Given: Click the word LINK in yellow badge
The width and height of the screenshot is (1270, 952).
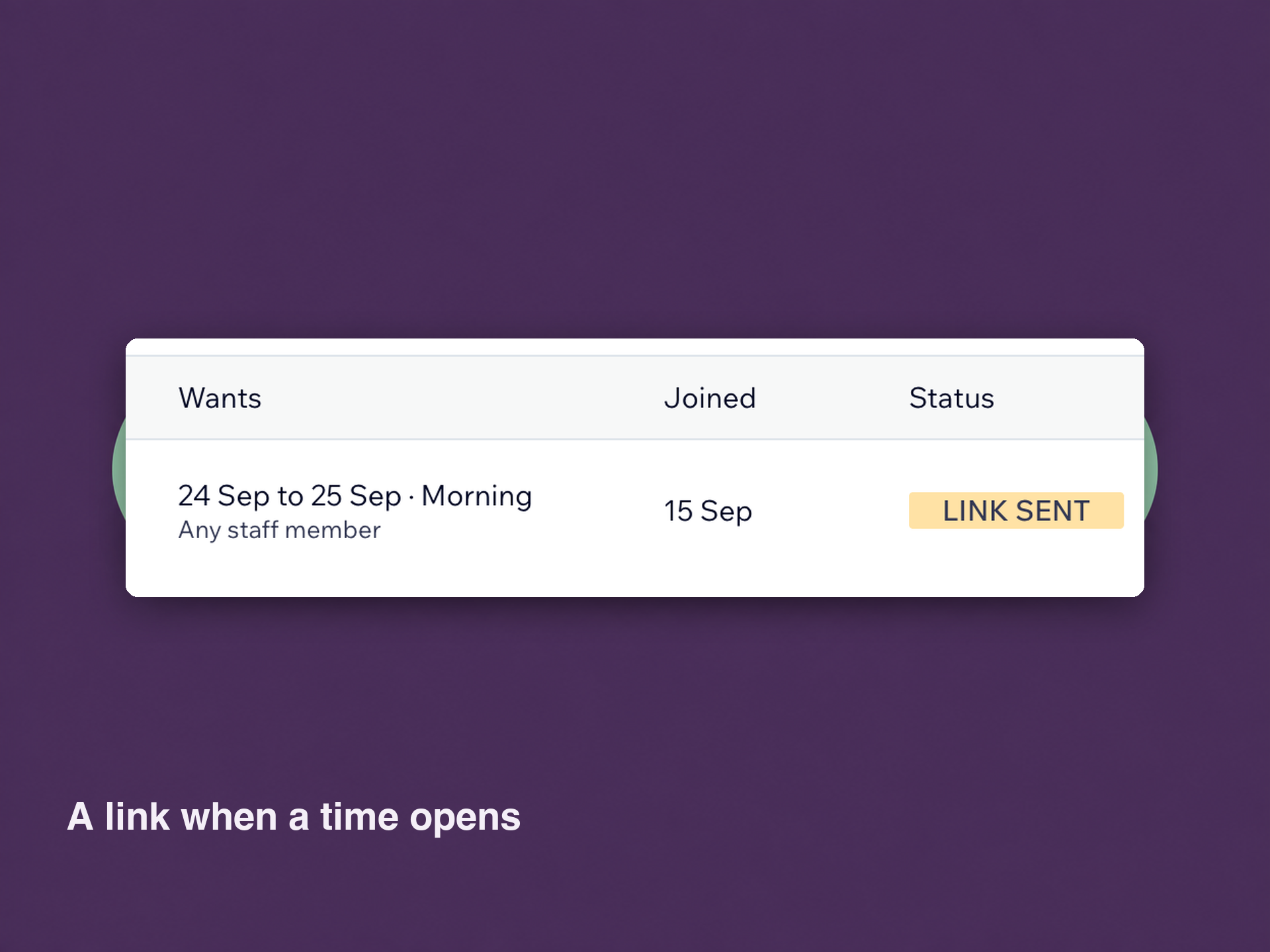Looking at the screenshot, I should (x=975, y=511).
